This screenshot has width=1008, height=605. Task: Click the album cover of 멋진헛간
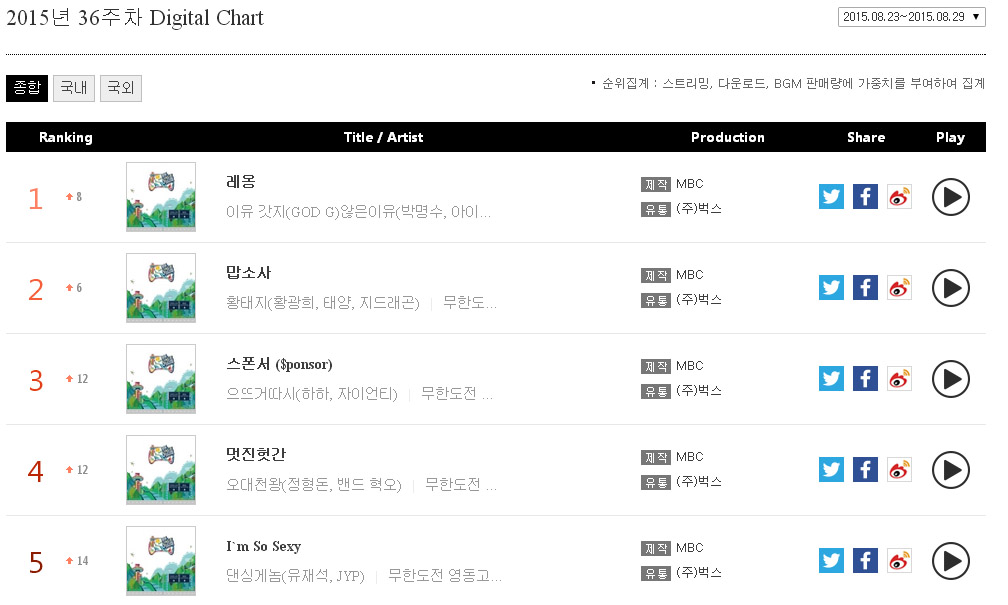(x=161, y=470)
